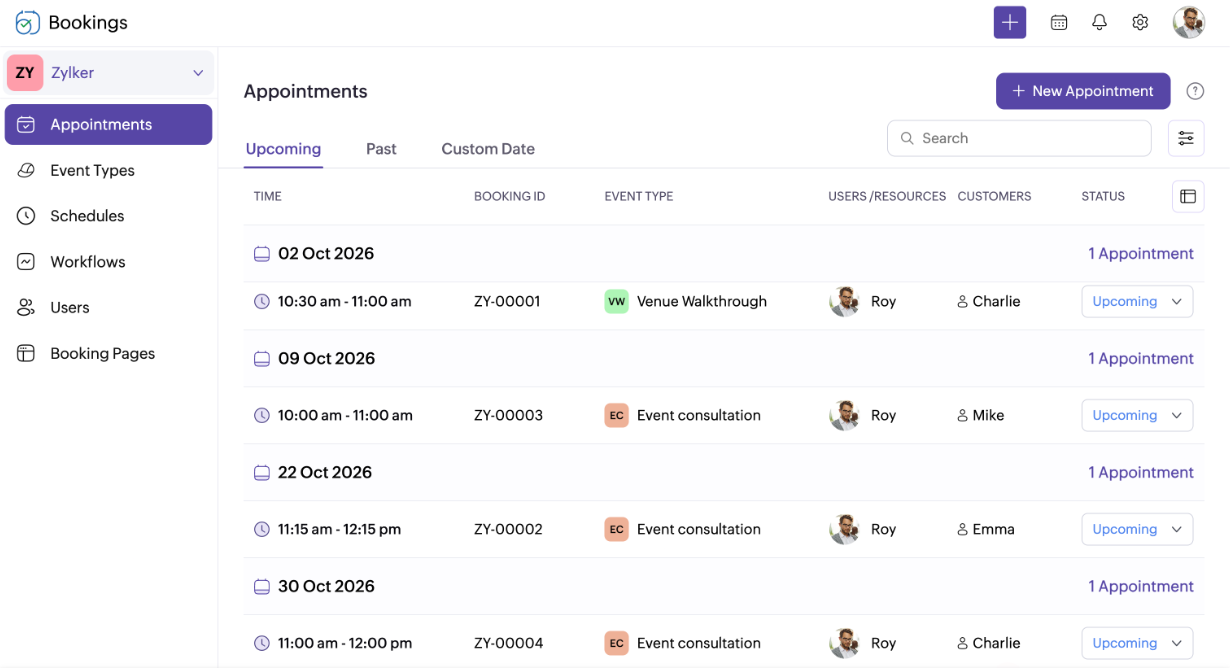The image size is (1230, 668).
Task: Click 1 Appointment link for 09 Oct 2026
Action: [x=1141, y=359]
